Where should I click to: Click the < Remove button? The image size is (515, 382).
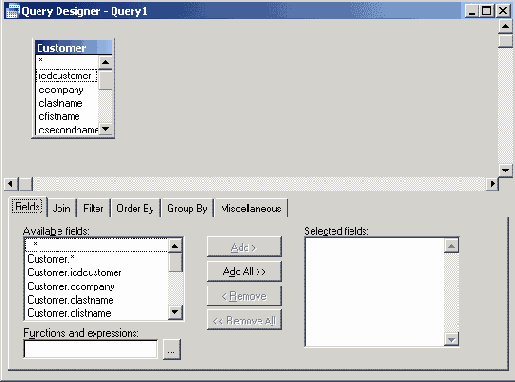(x=244, y=296)
